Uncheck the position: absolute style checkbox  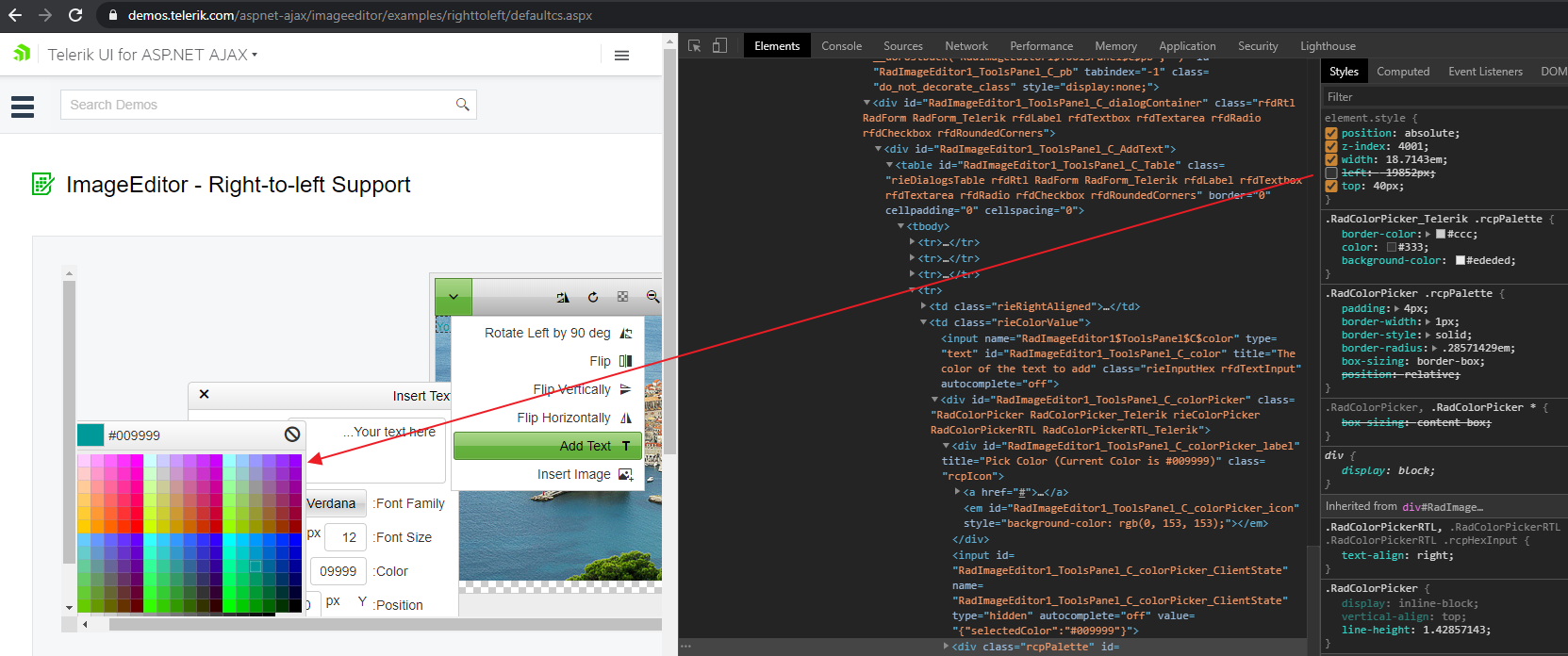[1331, 133]
